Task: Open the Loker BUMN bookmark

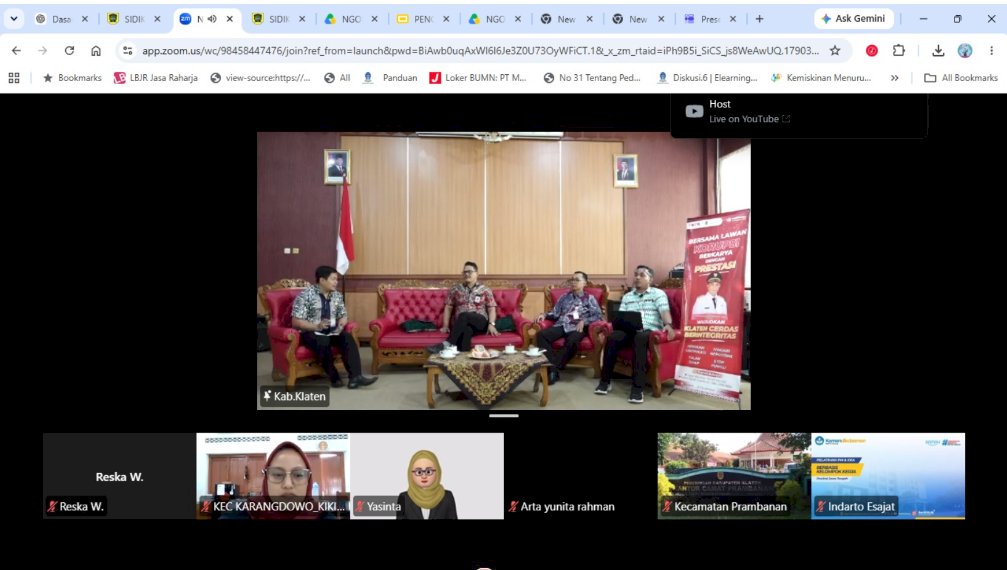Action: [478, 78]
